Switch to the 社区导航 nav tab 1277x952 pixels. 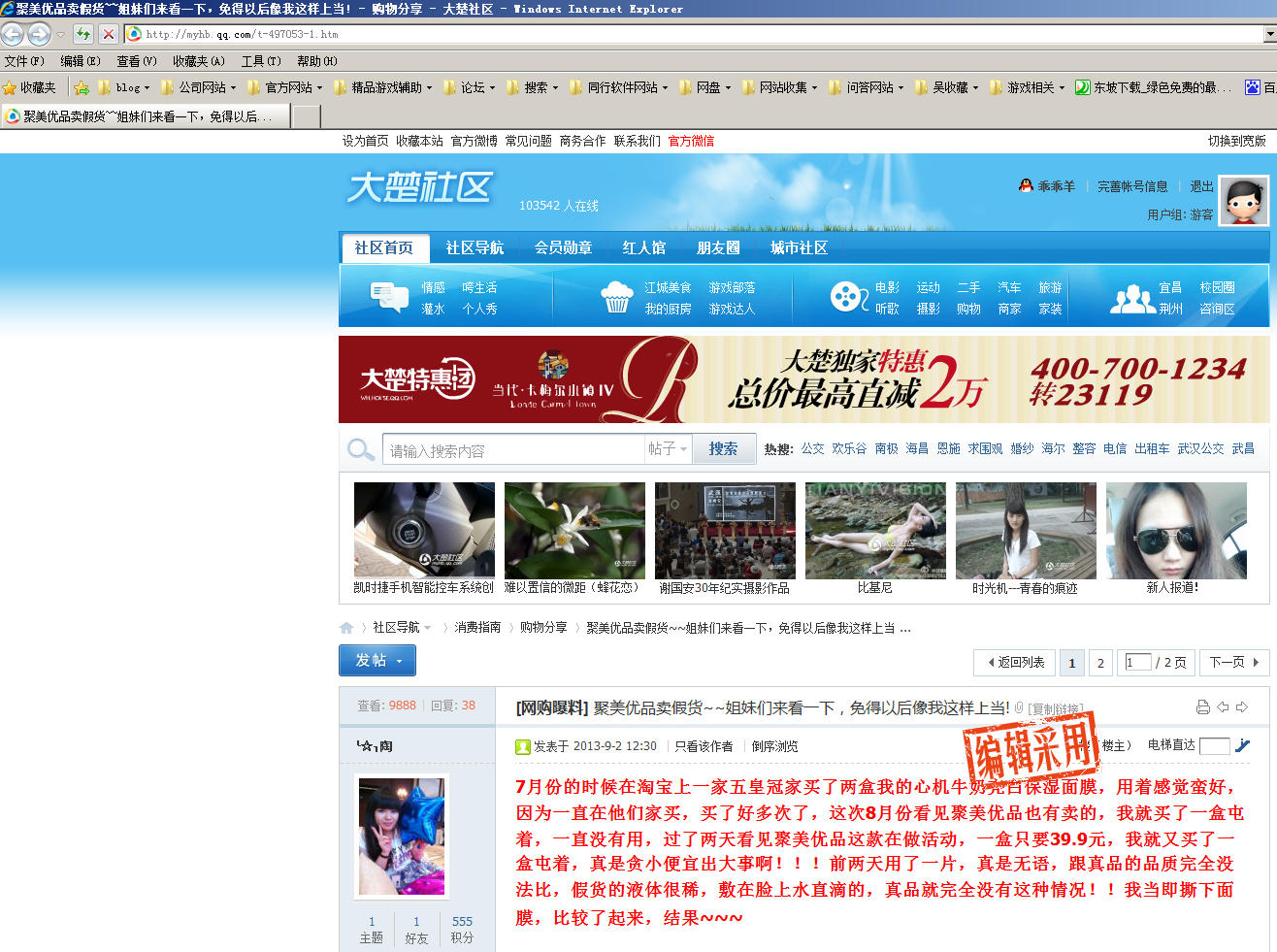475,247
